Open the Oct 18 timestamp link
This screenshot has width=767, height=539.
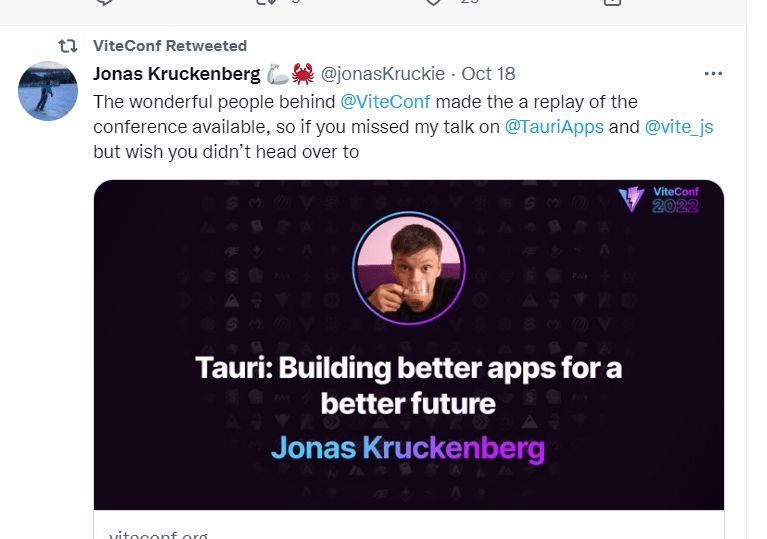point(488,74)
